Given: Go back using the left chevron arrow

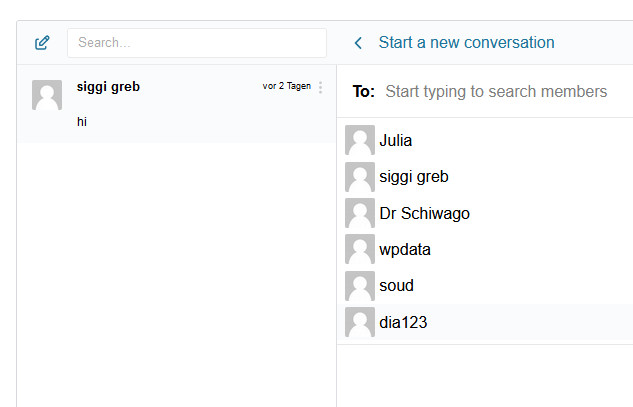Looking at the screenshot, I should tap(358, 43).
